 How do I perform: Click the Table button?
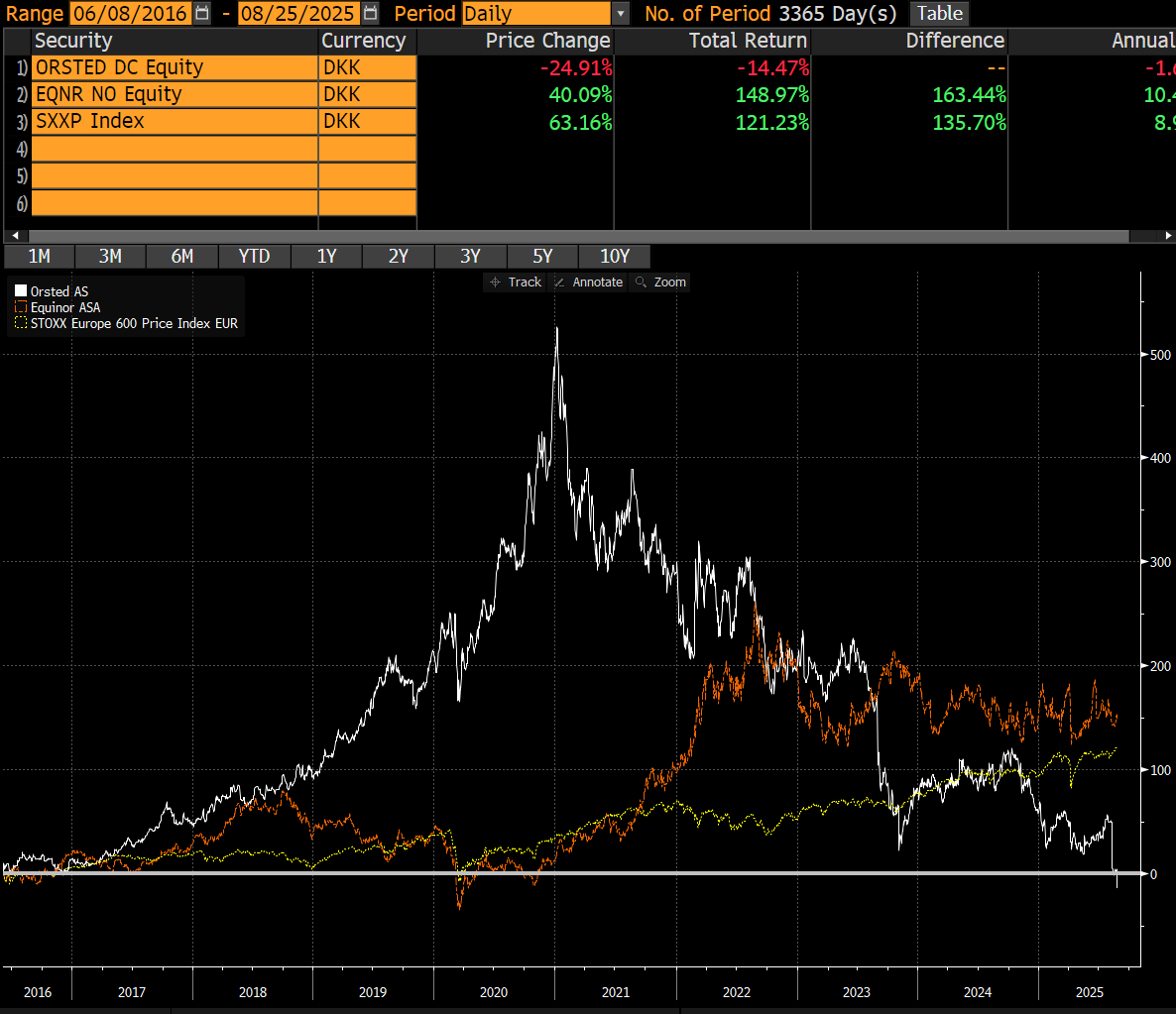click(x=940, y=13)
